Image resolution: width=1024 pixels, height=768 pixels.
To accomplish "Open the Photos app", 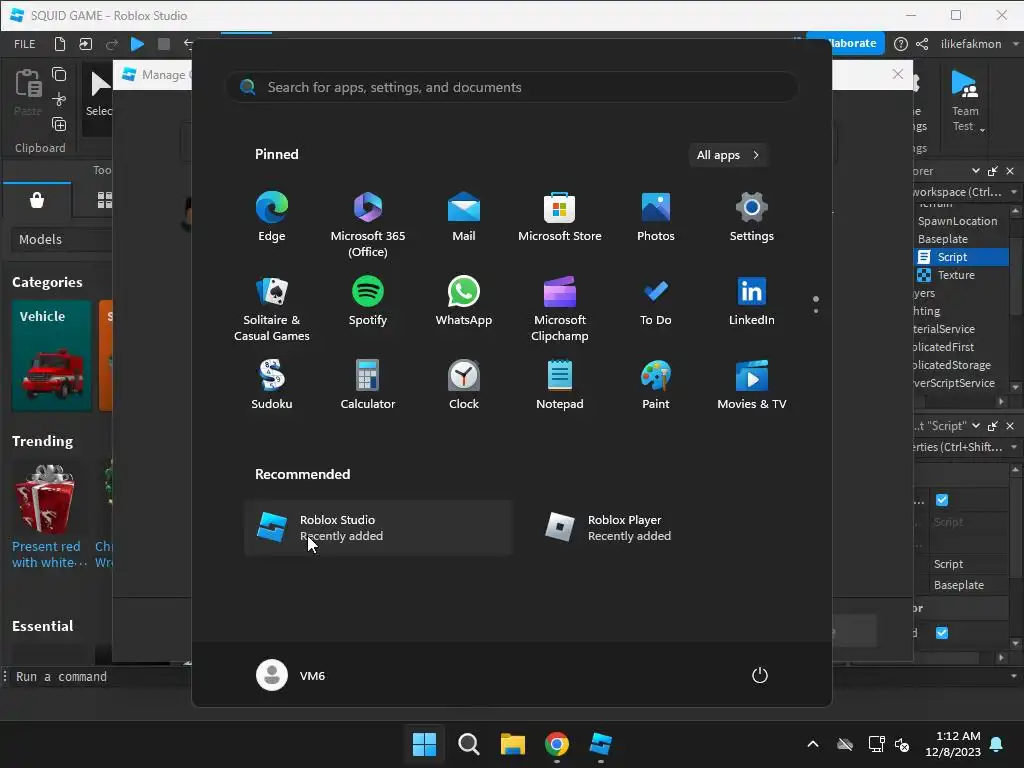I will pos(656,216).
